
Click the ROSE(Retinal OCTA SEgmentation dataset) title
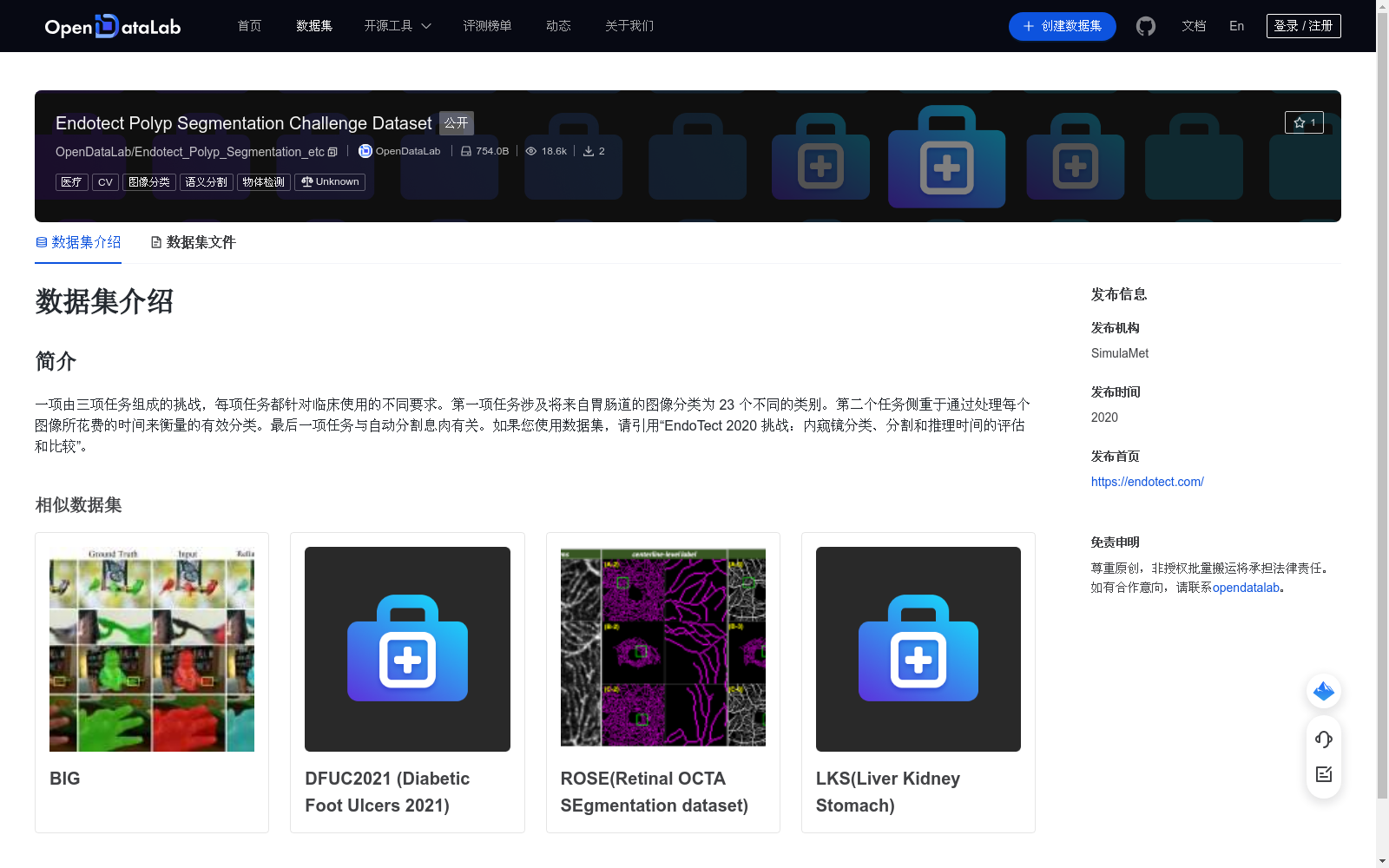(x=655, y=792)
